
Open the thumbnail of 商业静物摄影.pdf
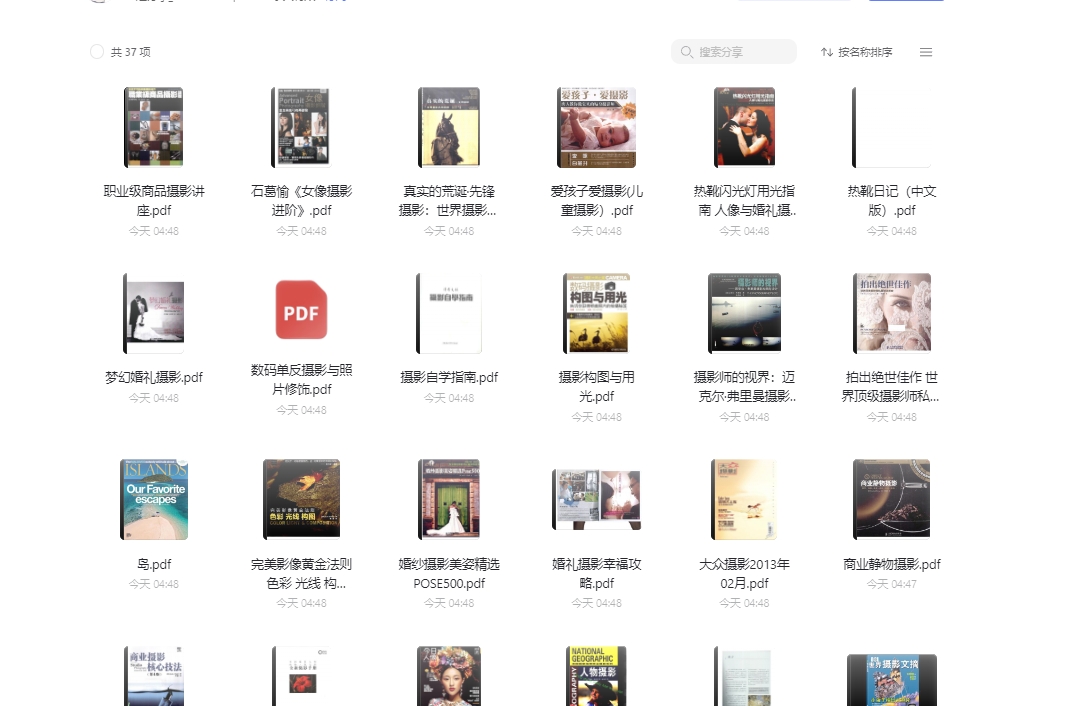click(891, 498)
